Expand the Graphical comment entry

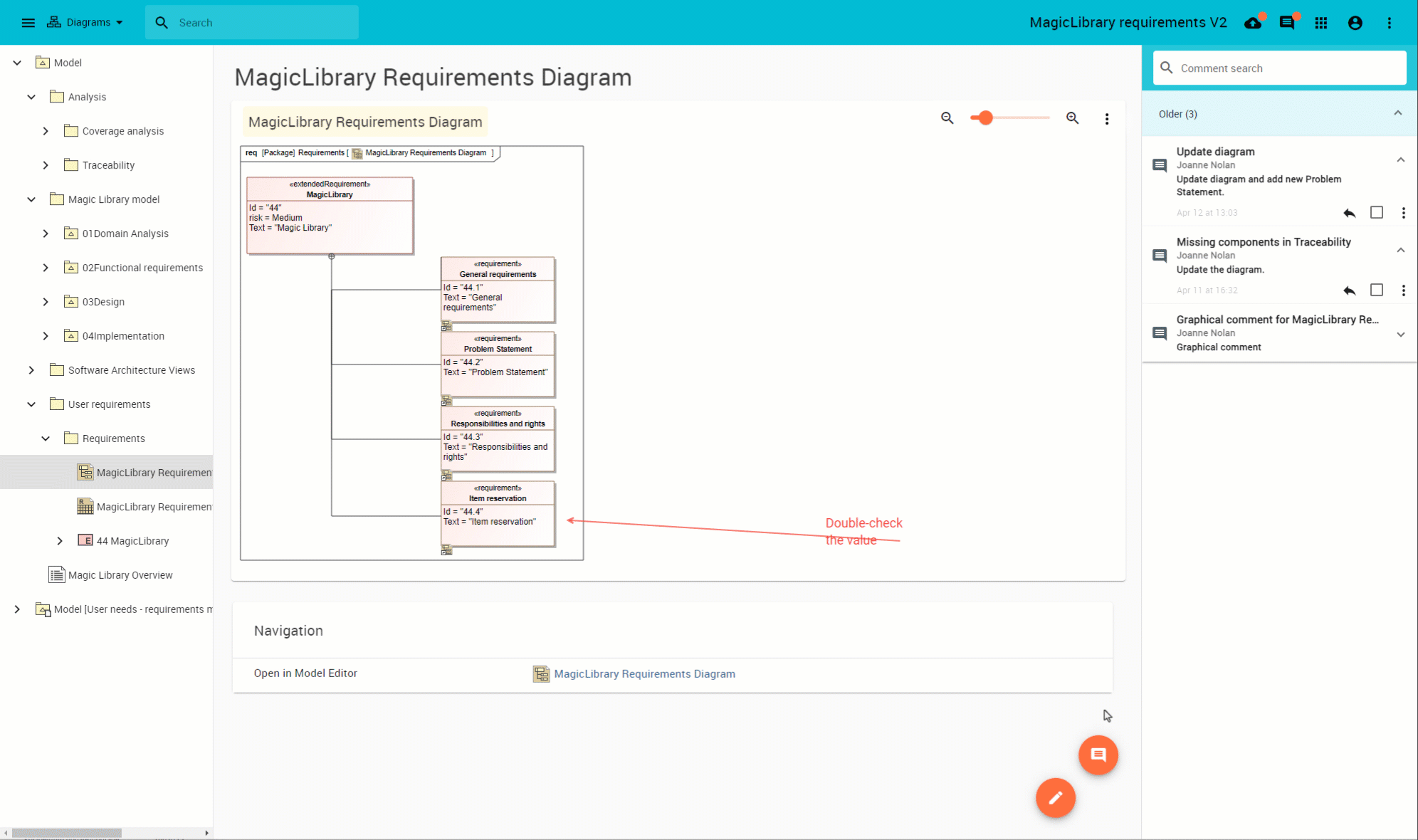point(1400,335)
